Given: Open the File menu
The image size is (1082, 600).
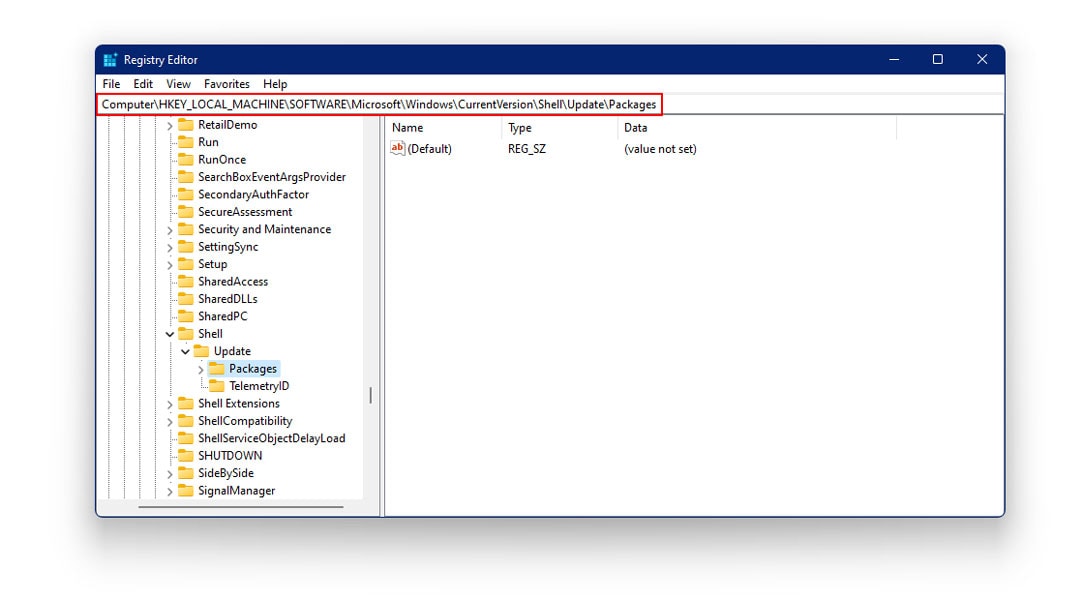Looking at the screenshot, I should pyautogui.click(x=111, y=83).
